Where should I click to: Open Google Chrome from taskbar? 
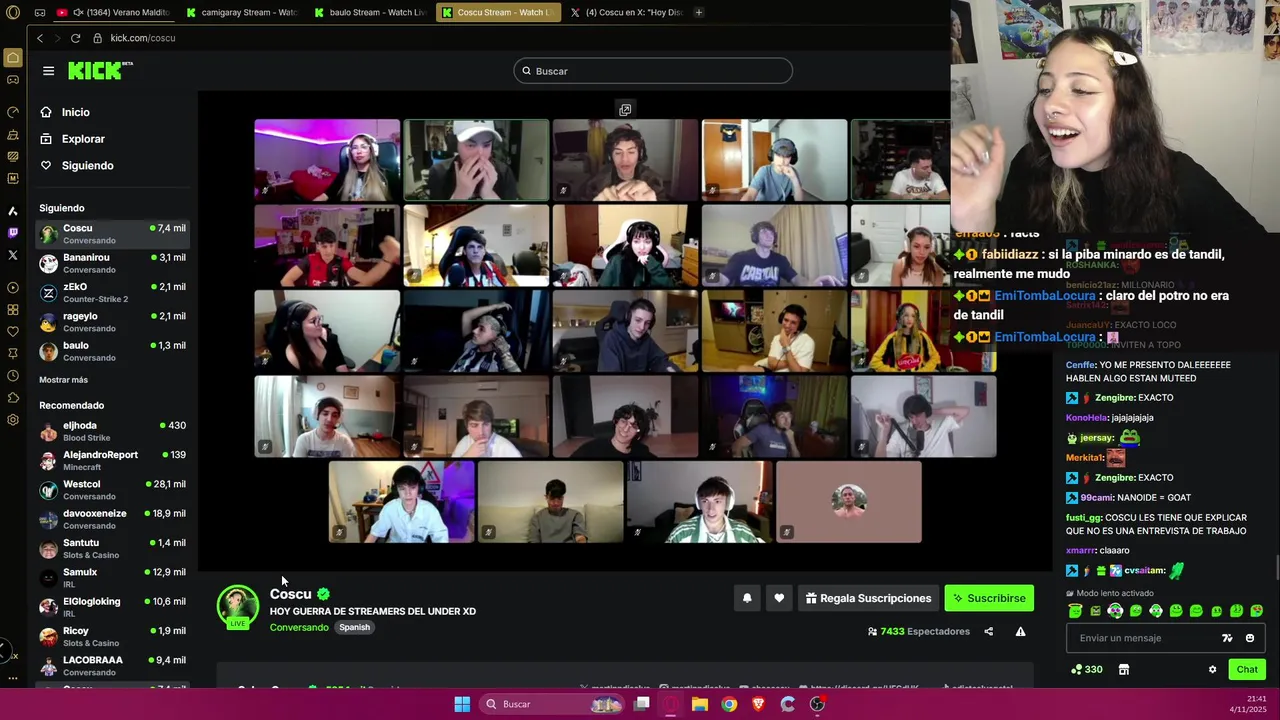click(729, 704)
